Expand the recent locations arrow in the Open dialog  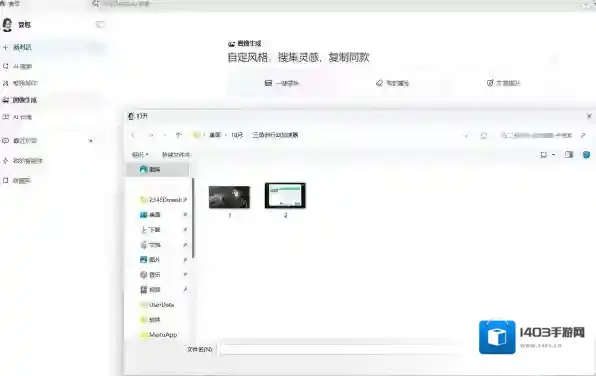tap(165, 135)
